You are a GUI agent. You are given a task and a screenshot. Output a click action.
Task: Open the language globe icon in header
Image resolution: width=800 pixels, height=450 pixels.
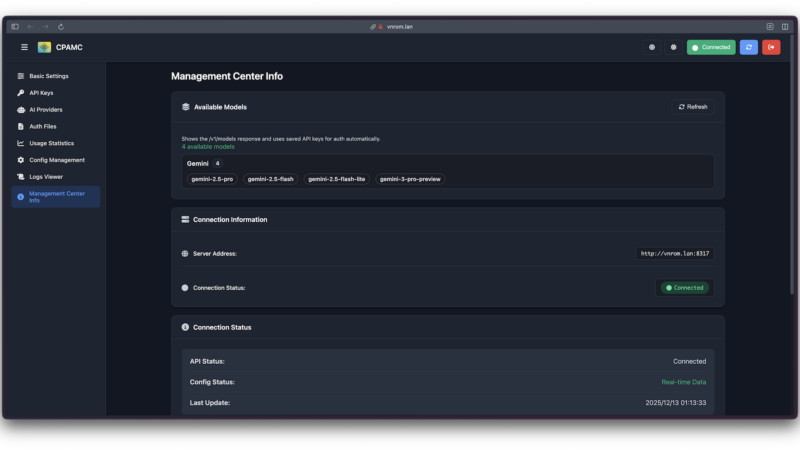652,47
